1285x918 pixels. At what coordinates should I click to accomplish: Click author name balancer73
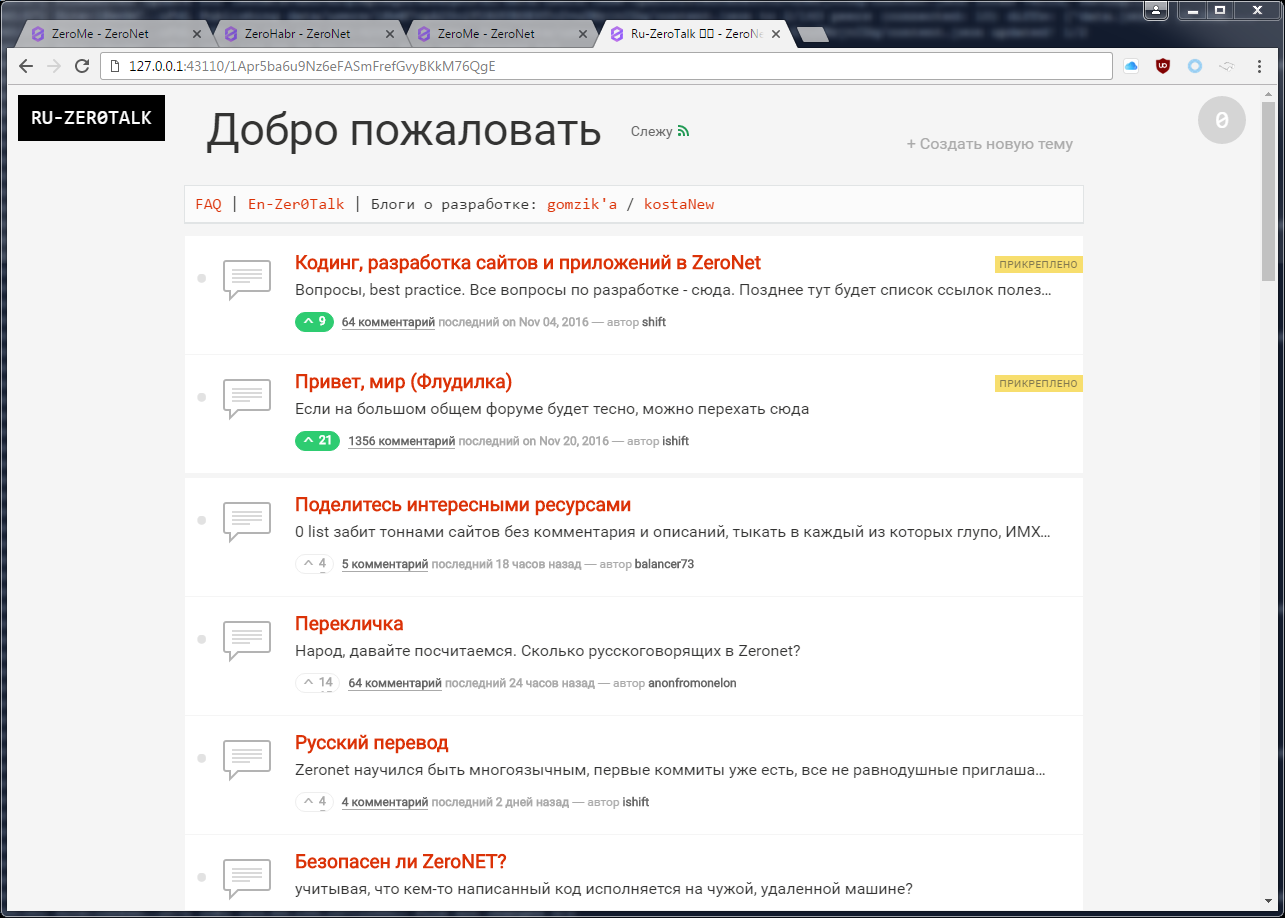point(664,564)
